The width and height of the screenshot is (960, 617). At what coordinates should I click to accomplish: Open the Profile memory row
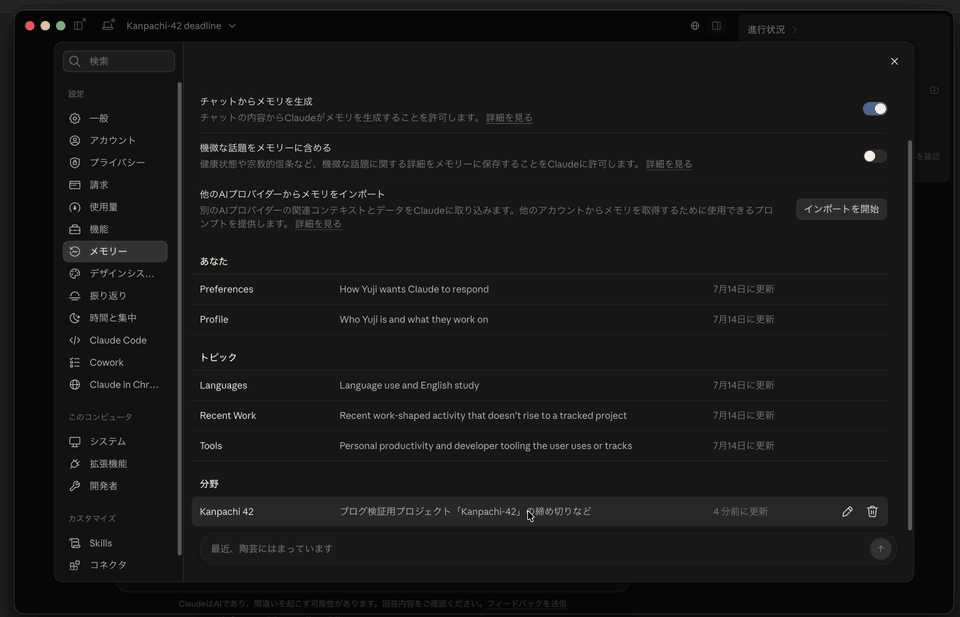pos(539,320)
